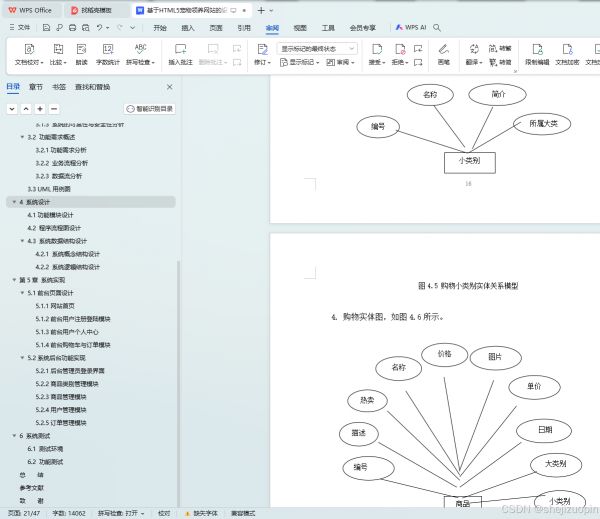Viewport: 600px width, 519px height.
Task: Click 页面 21/47 page indicator
Action: [x=24, y=513]
